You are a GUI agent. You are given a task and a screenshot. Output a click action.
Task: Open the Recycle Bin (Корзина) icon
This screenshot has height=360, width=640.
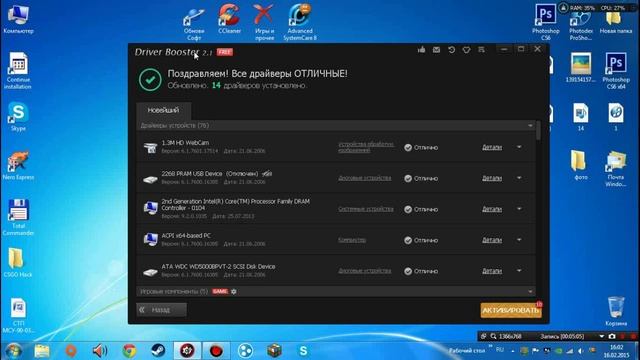coord(616,311)
